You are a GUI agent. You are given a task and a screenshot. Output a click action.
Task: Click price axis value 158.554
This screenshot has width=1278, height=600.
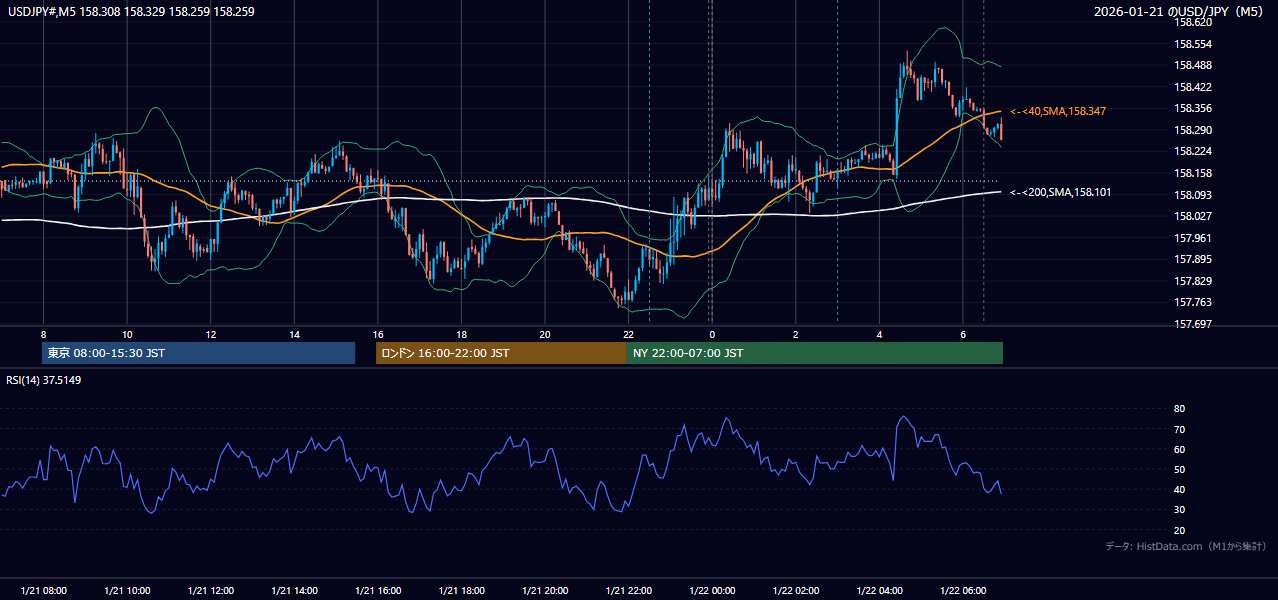[x=1192, y=44]
